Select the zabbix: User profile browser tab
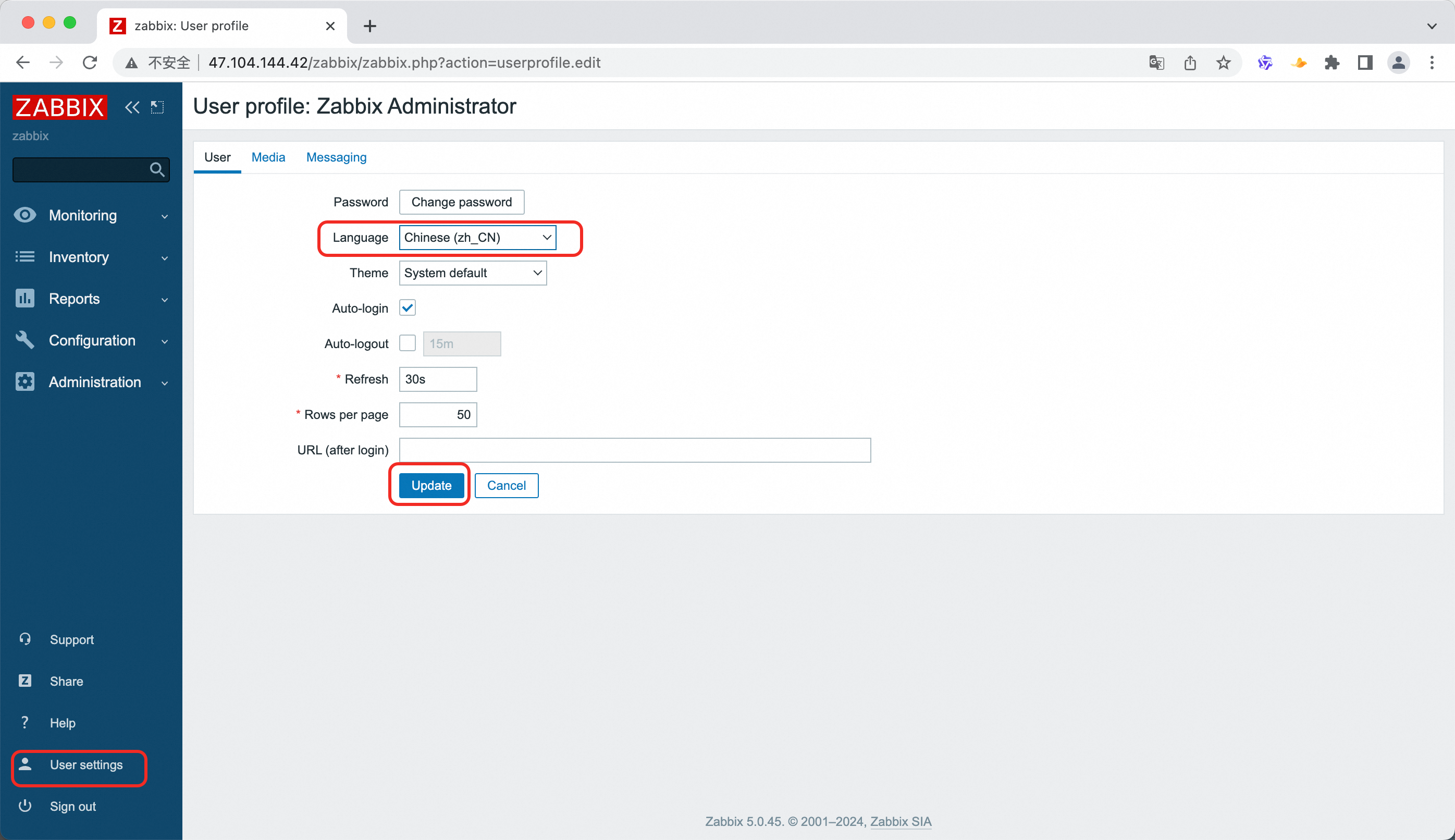1455x840 pixels. click(222, 26)
